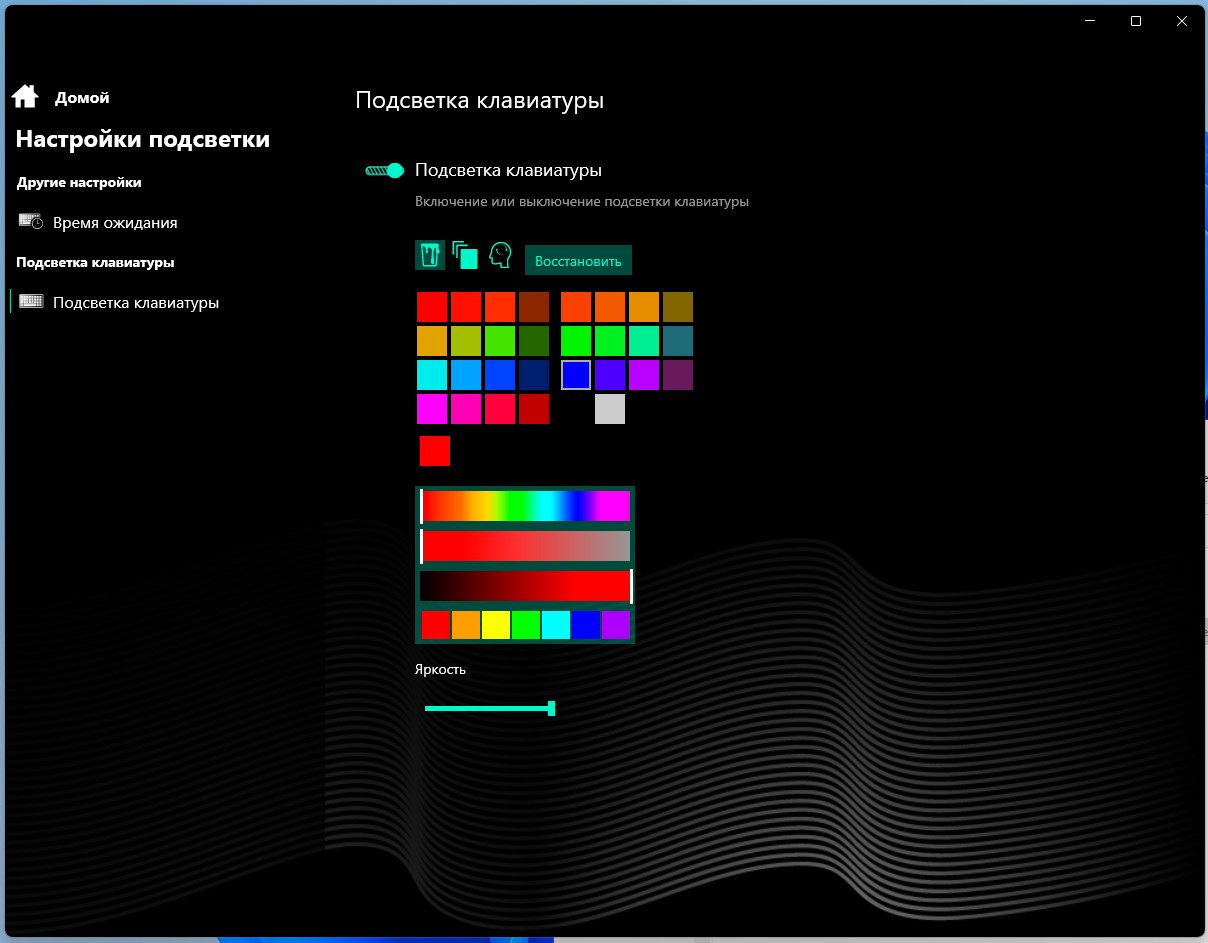Screen dimensions: 1208x943
Task: Click the black-to-red value slider bar
Action: [x=525, y=586]
